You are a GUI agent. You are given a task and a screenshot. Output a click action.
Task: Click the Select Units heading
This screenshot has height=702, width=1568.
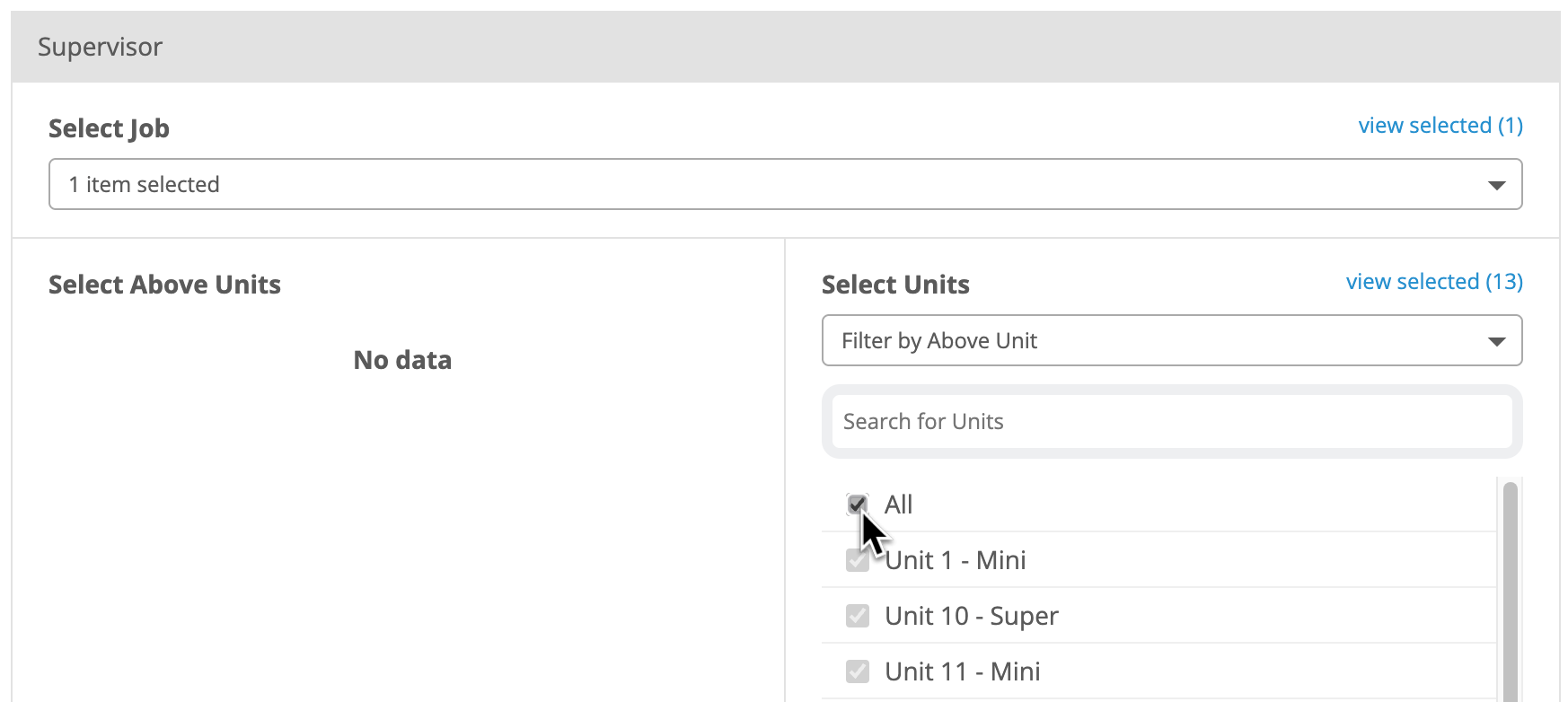point(895,285)
